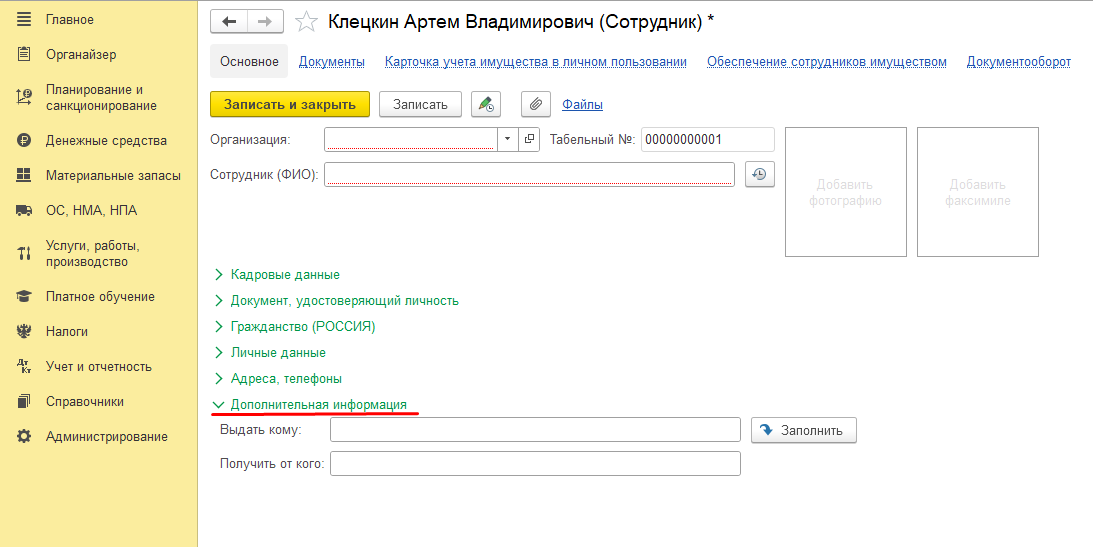
Task: Click the Органайзер clipboard icon
Action: (24, 54)
